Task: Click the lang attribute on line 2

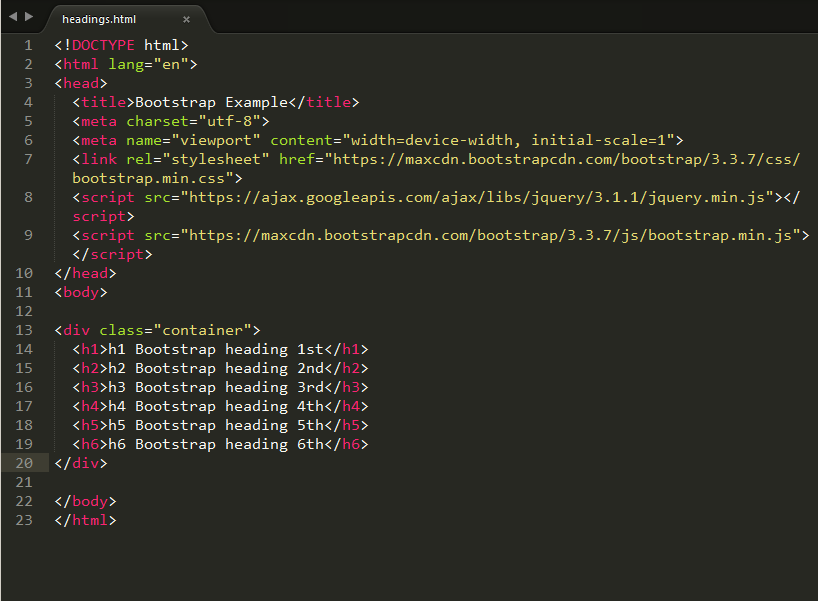Action: coord(126,65)
